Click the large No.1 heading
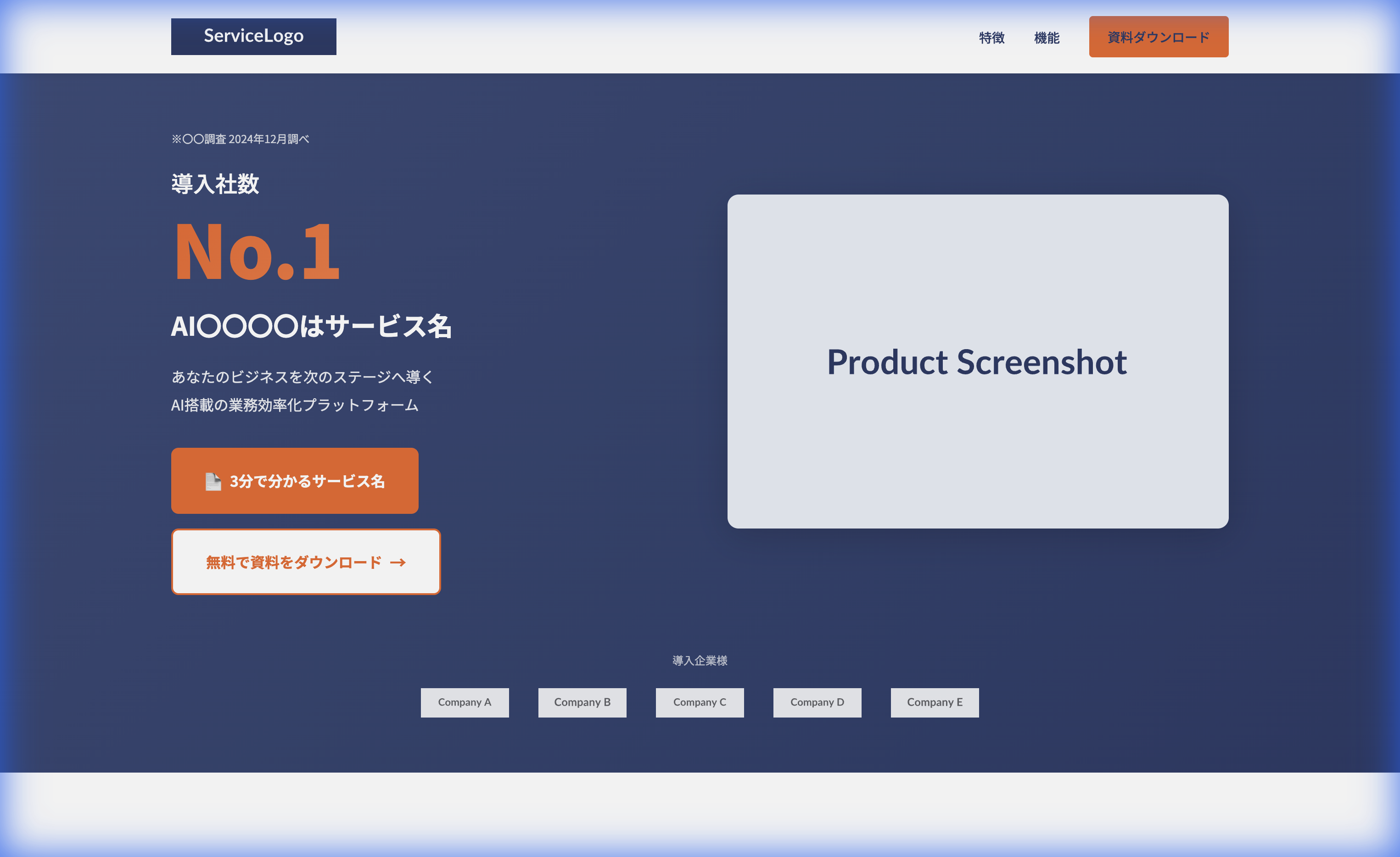Screen dimensions: 1400x857 257,251
